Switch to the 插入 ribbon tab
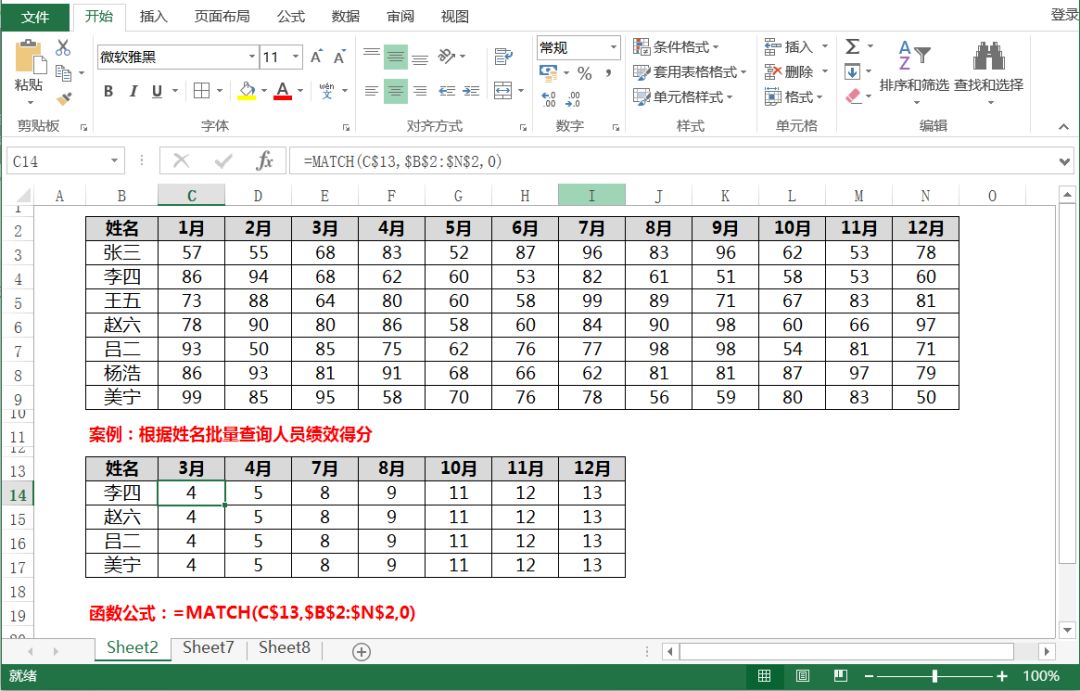The width and height of the screenshot is (1080, 691). point(154,16)
